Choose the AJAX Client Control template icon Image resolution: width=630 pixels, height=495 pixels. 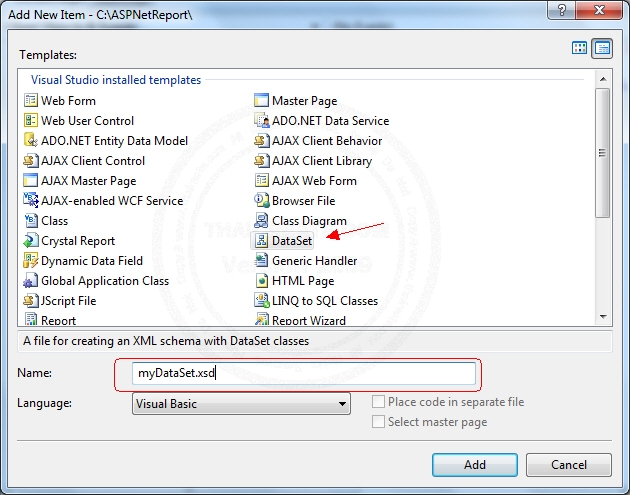(31, 160)
